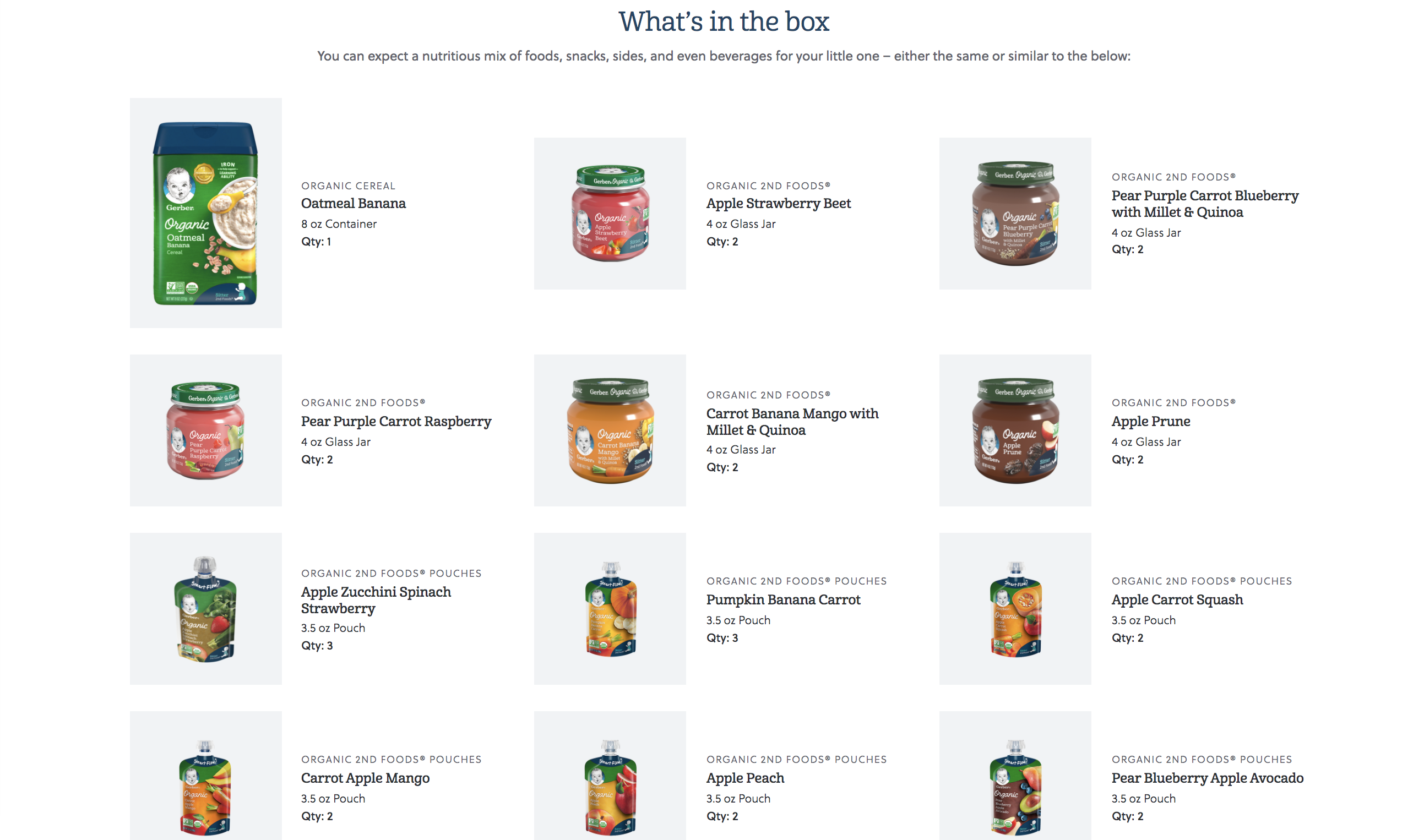Click the Apple Peach product name
The image size is (1424, 840).
(745, 778)
